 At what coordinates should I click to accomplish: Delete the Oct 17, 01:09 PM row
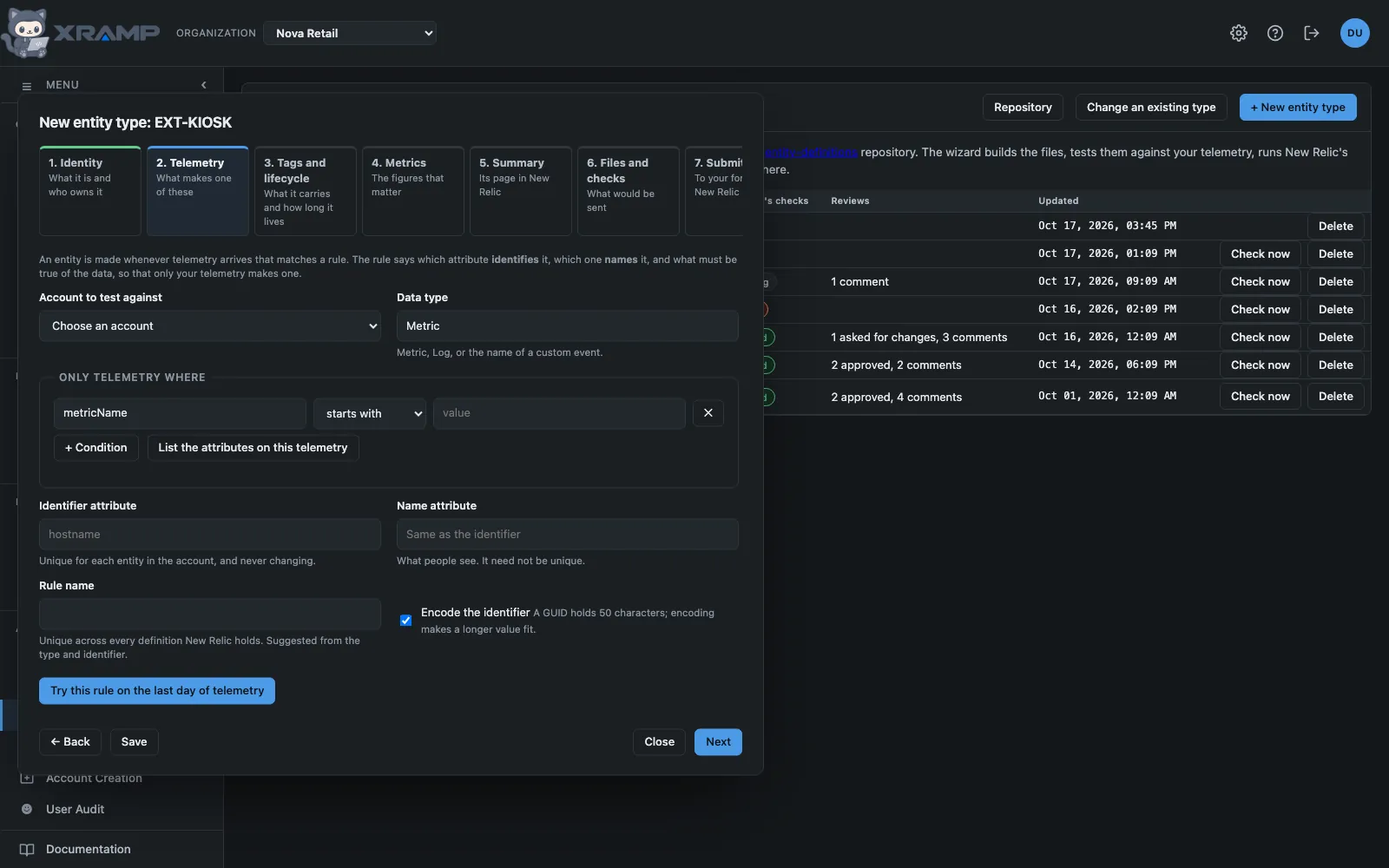coord(1336,254)
